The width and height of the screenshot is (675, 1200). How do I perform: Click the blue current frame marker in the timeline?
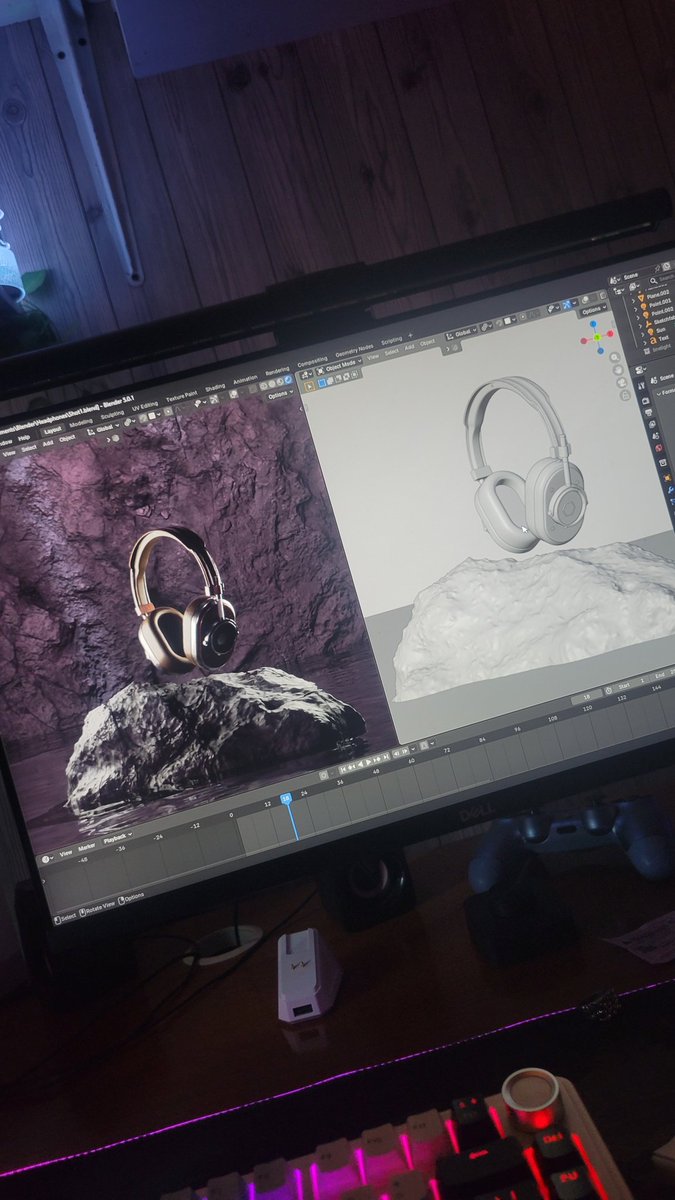click(286, 797)
